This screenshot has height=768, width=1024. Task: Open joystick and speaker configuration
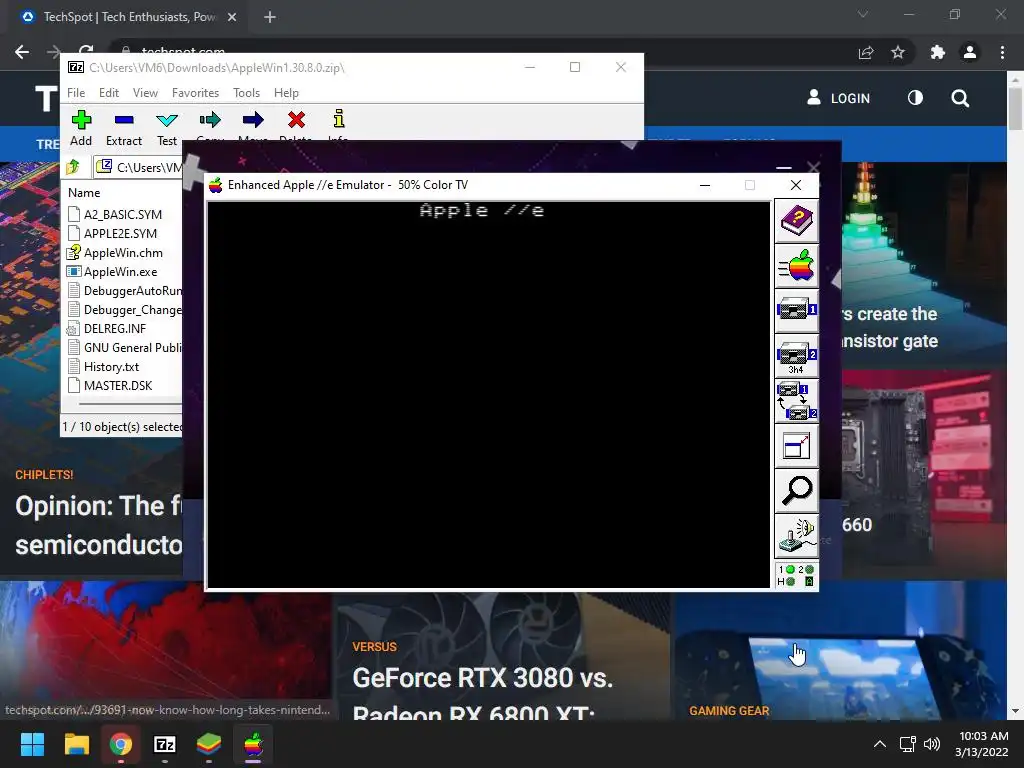[796, 536]
